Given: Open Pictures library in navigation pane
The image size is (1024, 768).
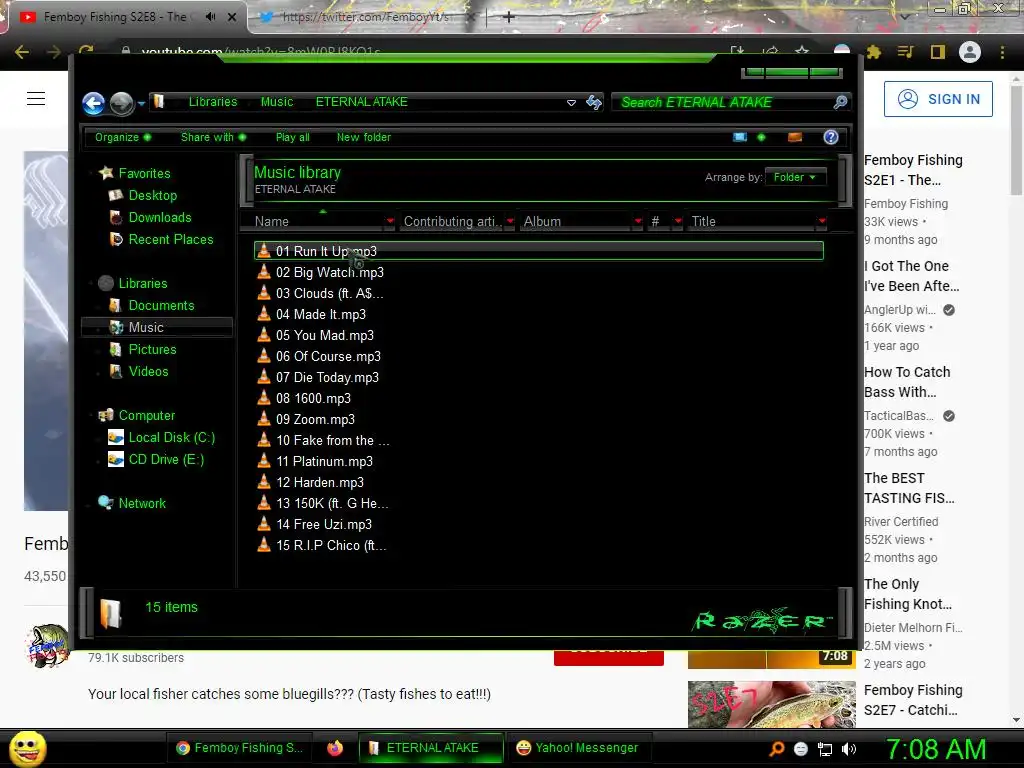Looking at the screenshot, I should point(152,349).
